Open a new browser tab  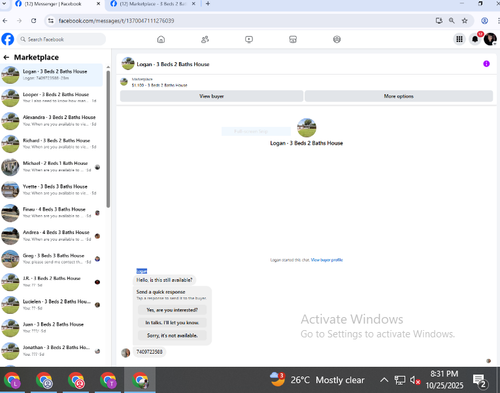(208, 4)
